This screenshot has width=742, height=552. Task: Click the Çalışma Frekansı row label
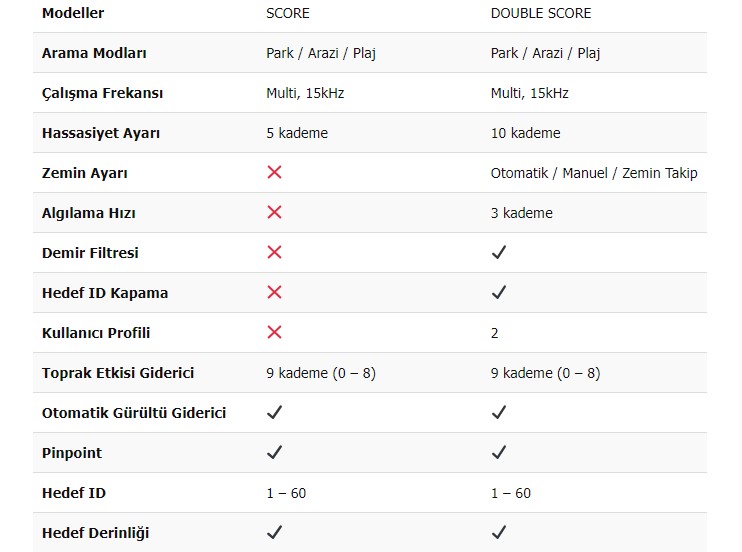(102, 93)
